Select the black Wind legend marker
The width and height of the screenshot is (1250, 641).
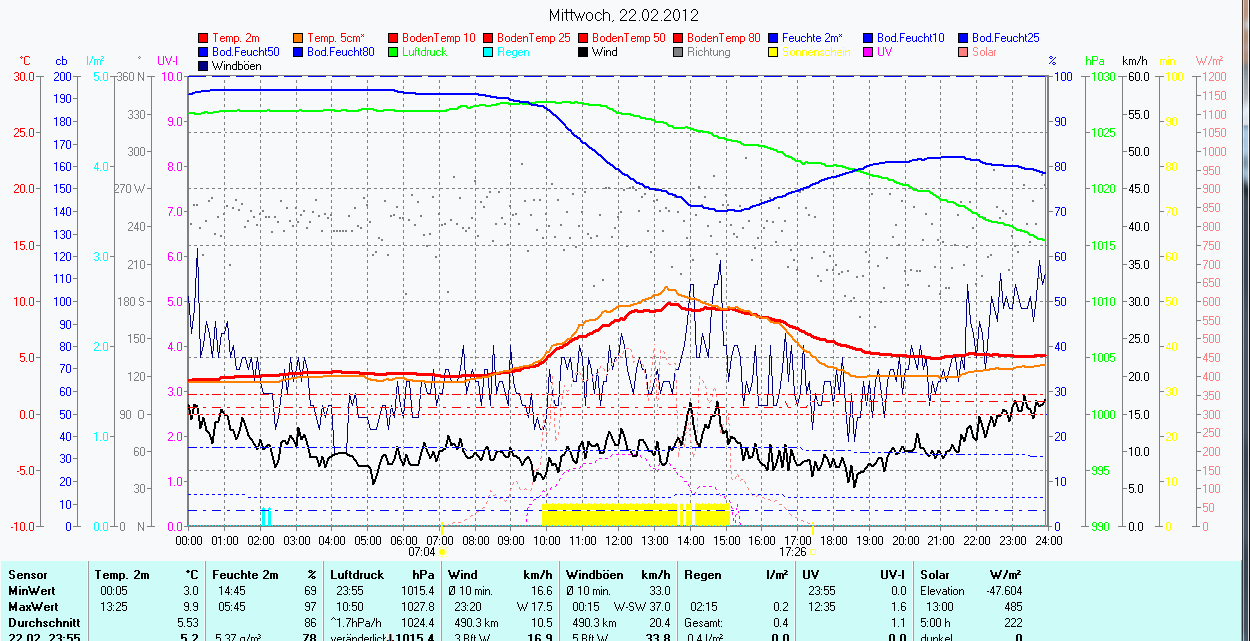coord(584,52)
